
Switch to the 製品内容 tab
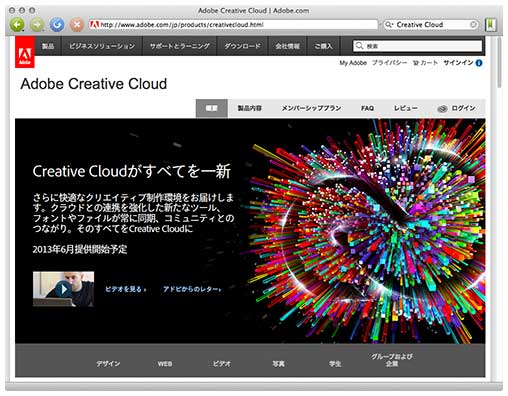(249, 108)
